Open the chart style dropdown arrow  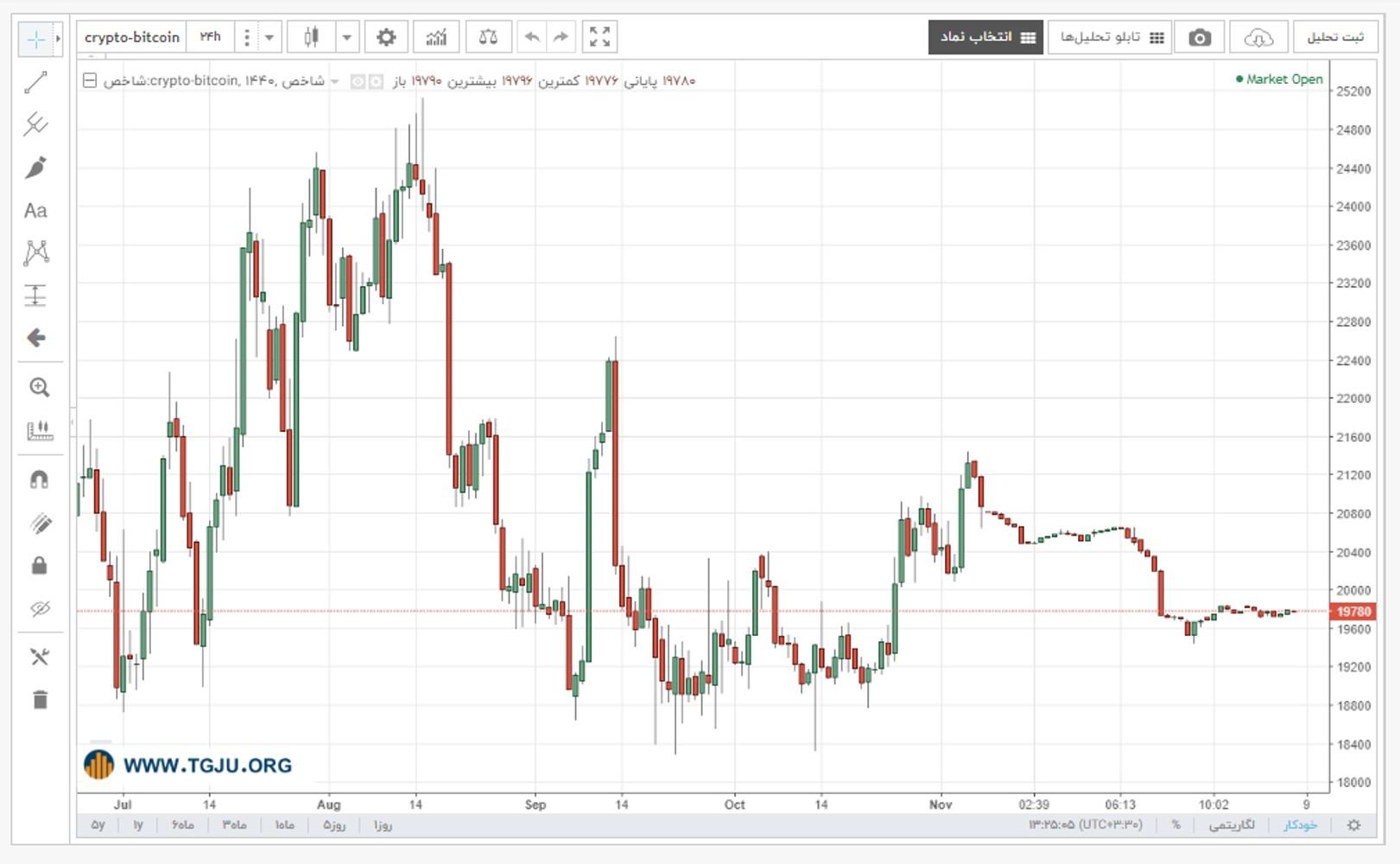point(346,37)
